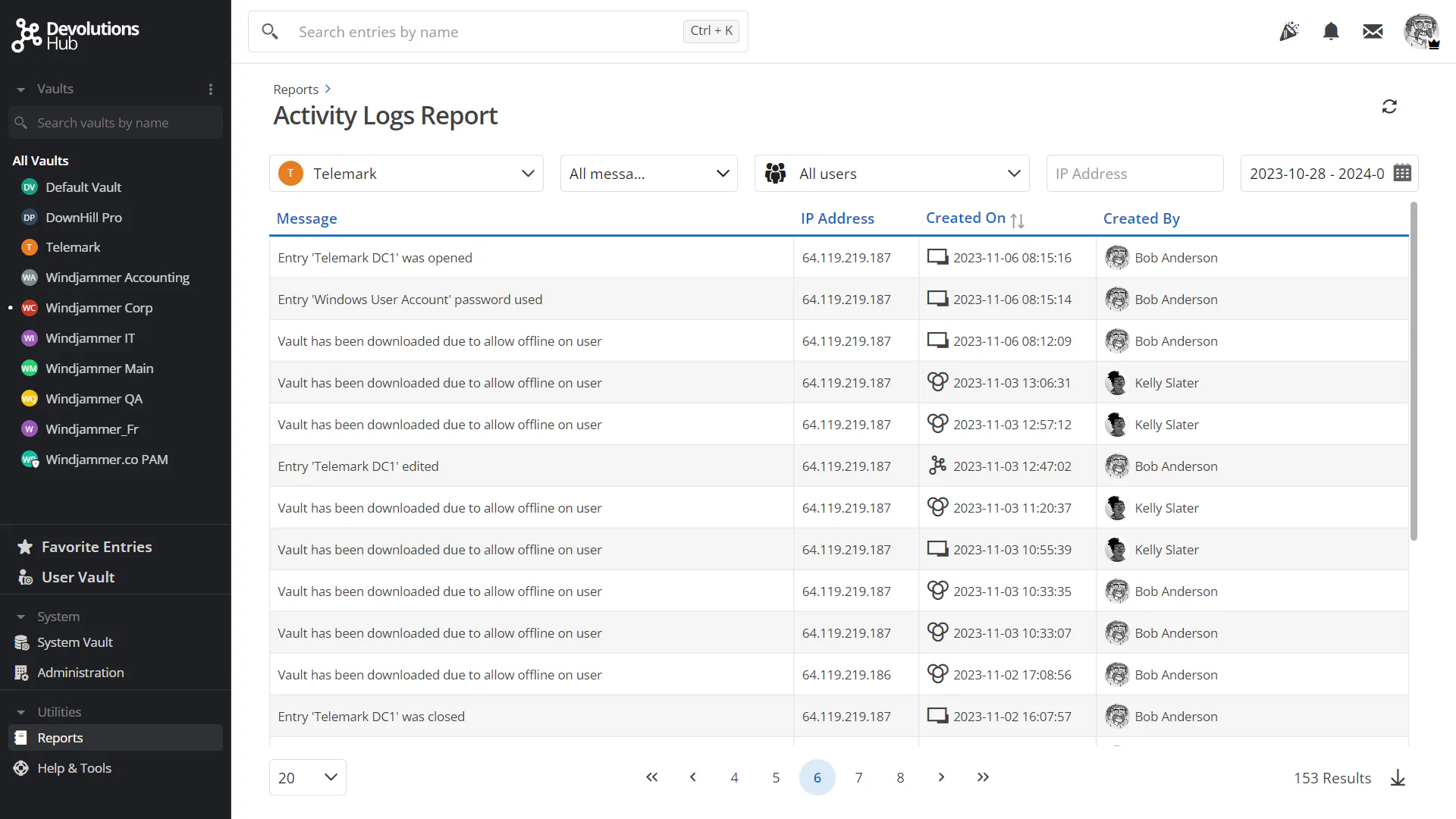Open the All messages filter dropdown

(x=649, y=174)
